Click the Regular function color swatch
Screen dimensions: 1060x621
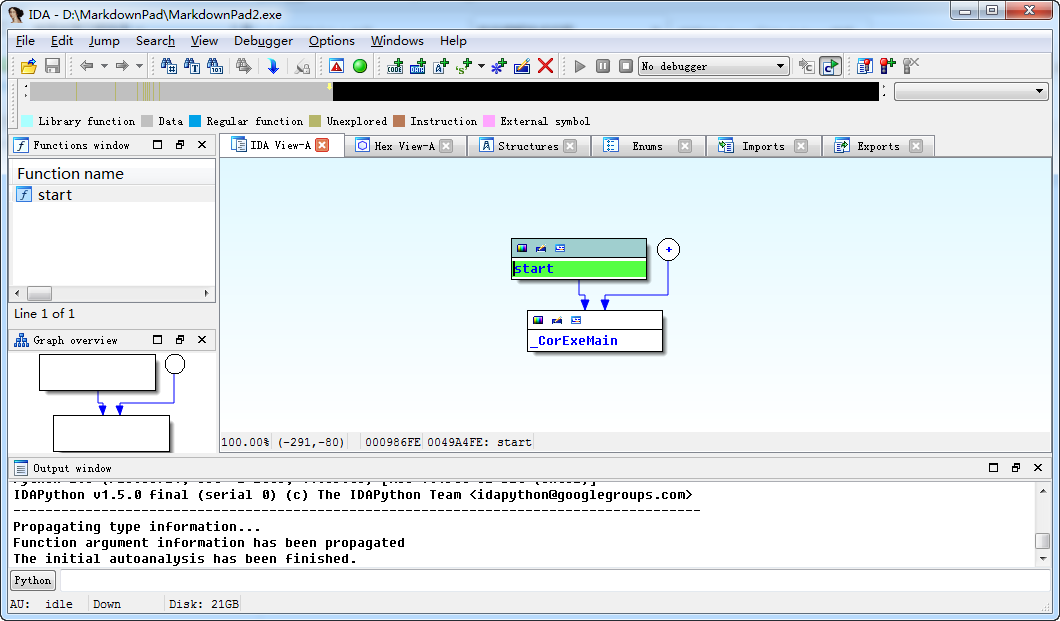pyautogui.click(x=195, y=121)
